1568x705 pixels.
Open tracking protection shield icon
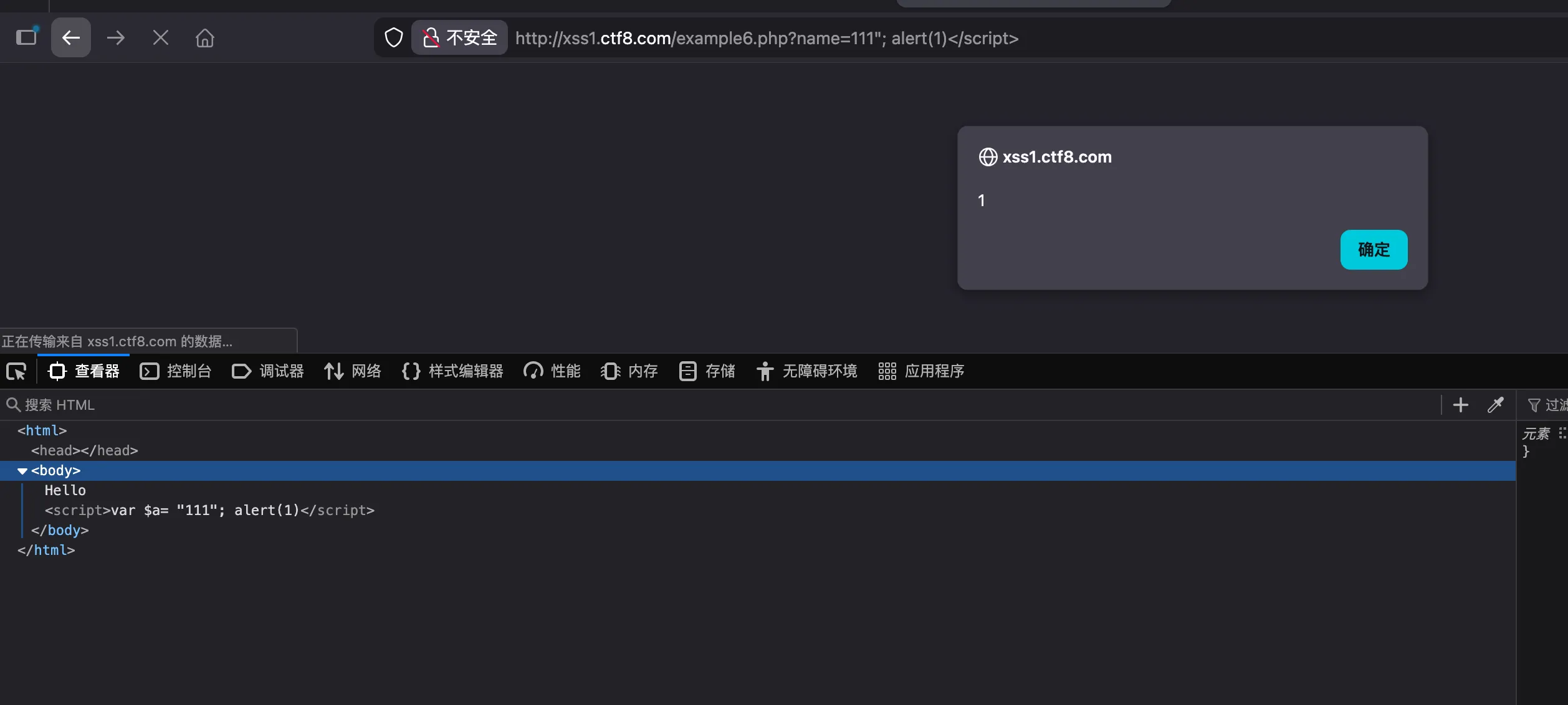tap(394, 38)
